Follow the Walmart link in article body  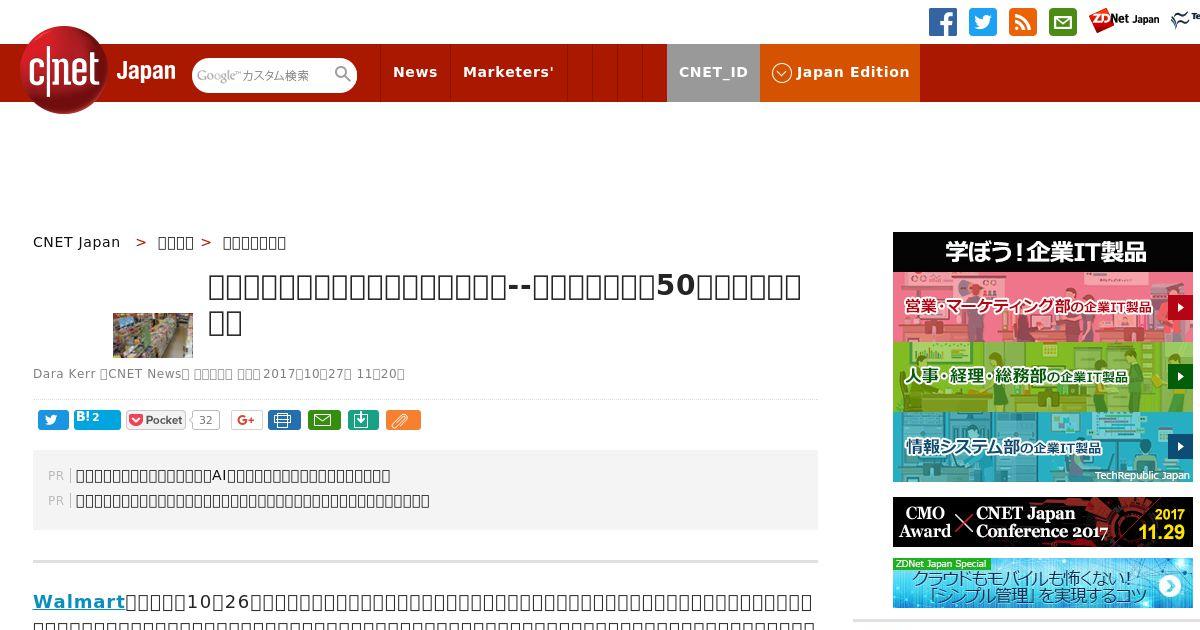pos(79,602)
